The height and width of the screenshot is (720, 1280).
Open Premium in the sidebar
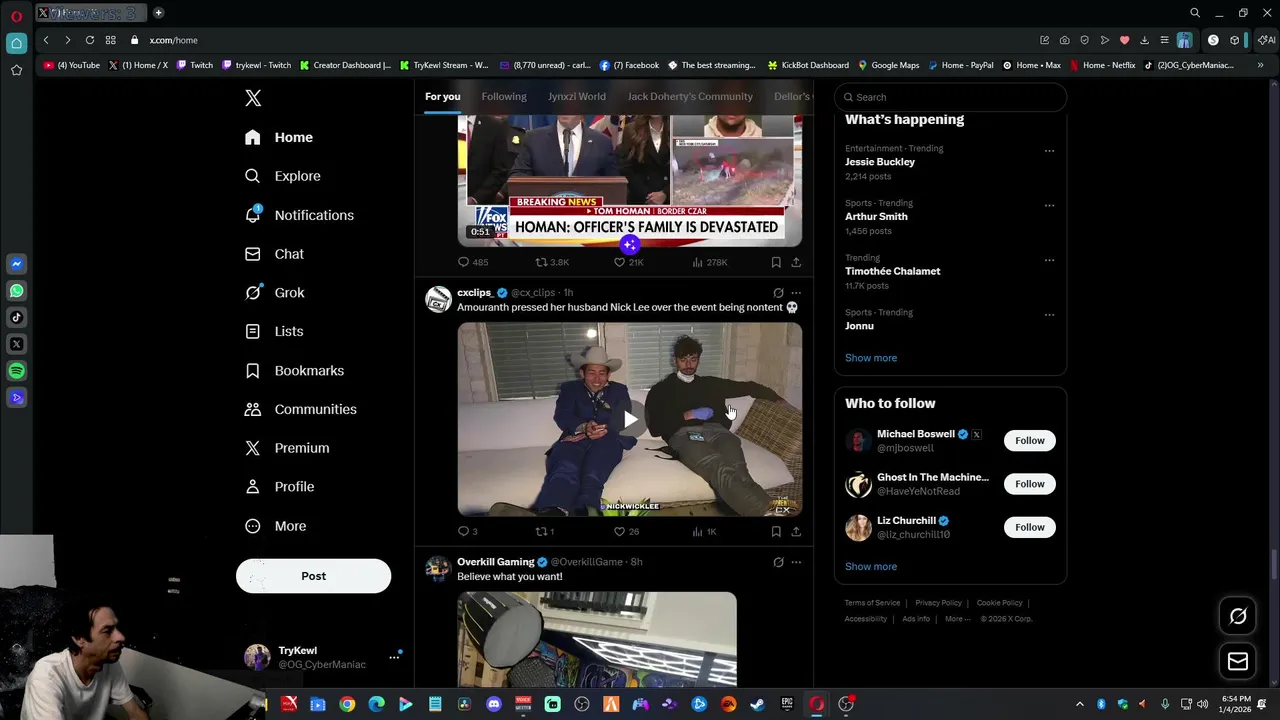[287, 448]
